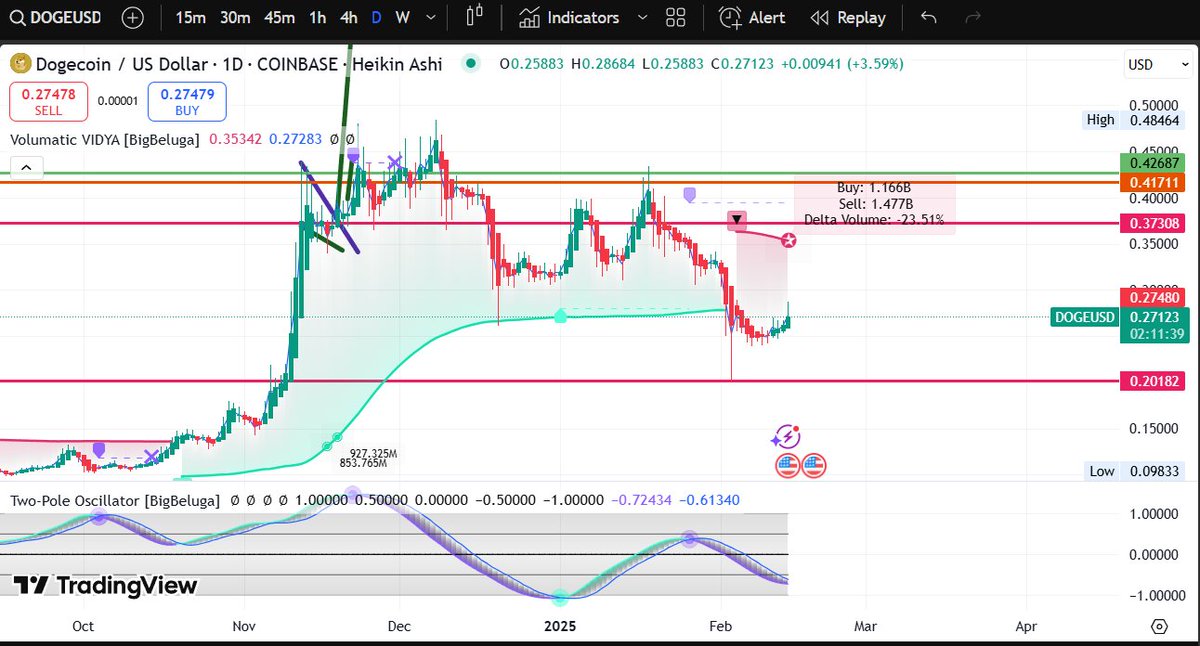Click the Delta Volume -23.51% box
The image size is (1200, 646).
875,204
